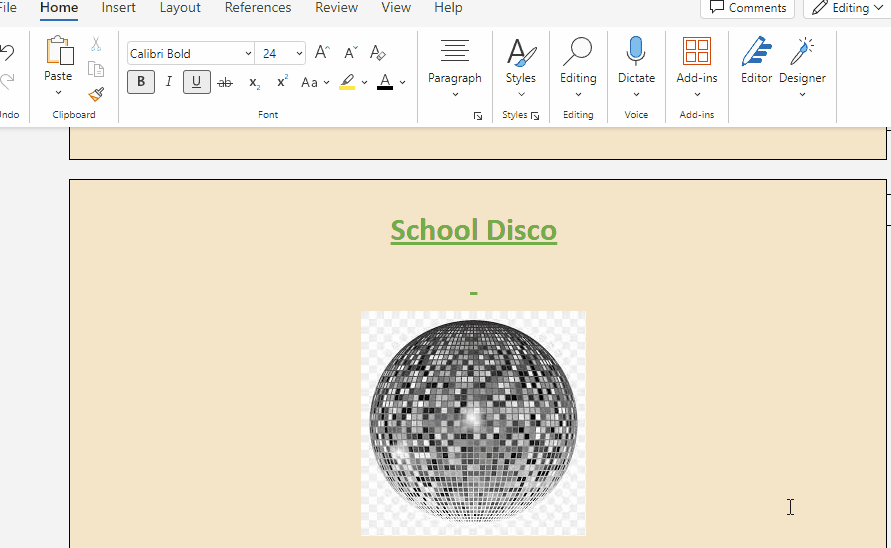
Task: Apply yellow text highlight color
Action: point(347,82)
